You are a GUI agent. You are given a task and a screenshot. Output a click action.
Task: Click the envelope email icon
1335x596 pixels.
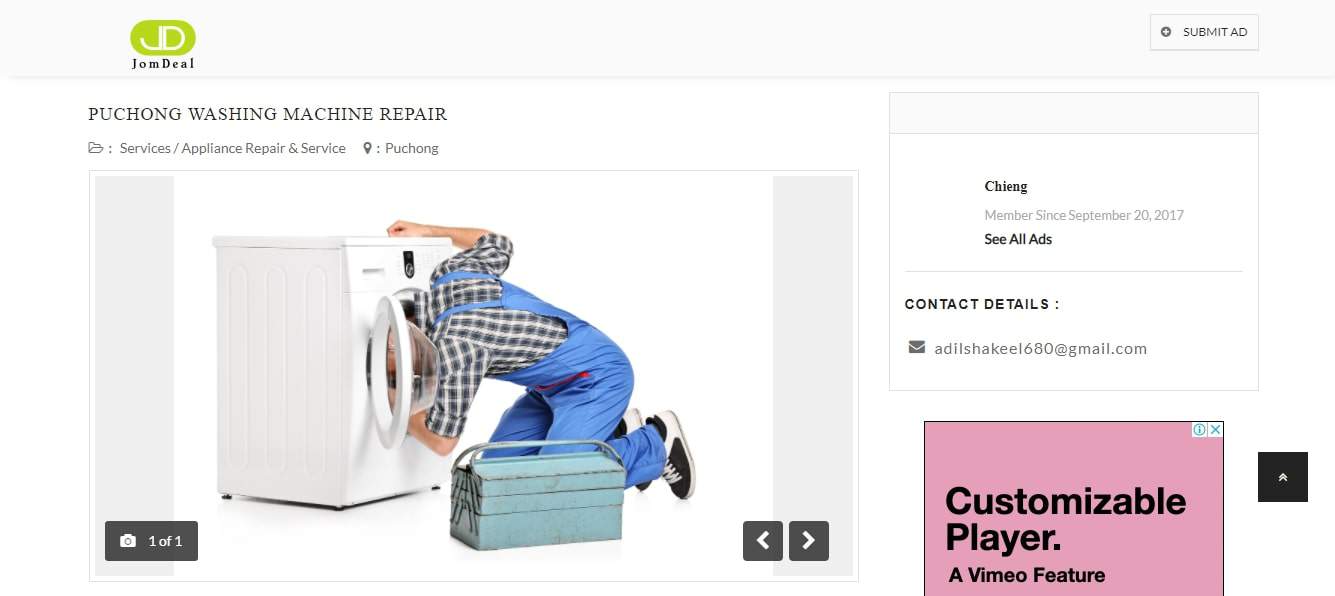click(x=916, y=347)
